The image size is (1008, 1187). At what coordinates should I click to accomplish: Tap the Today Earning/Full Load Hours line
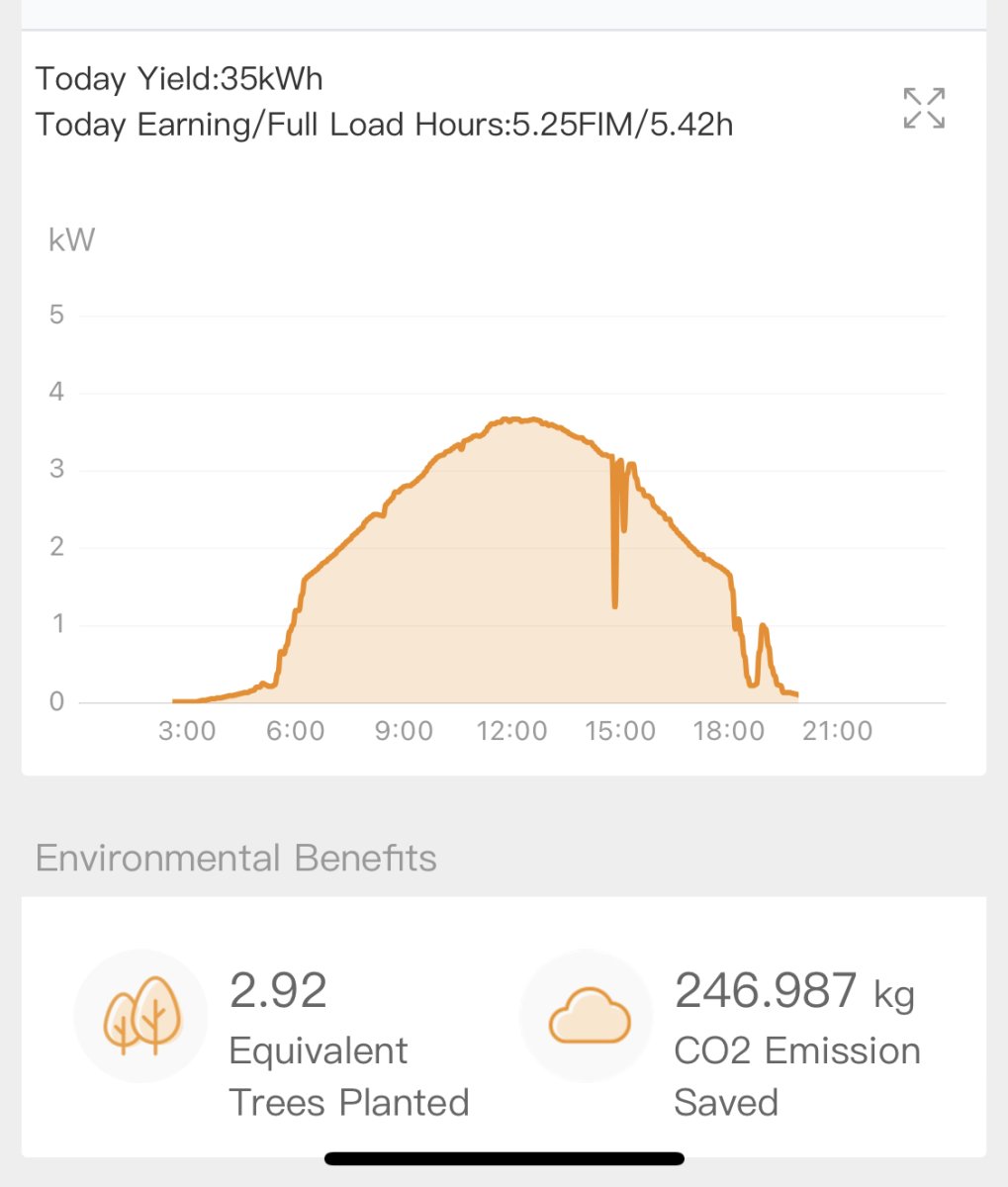click(x=384, y=125)
